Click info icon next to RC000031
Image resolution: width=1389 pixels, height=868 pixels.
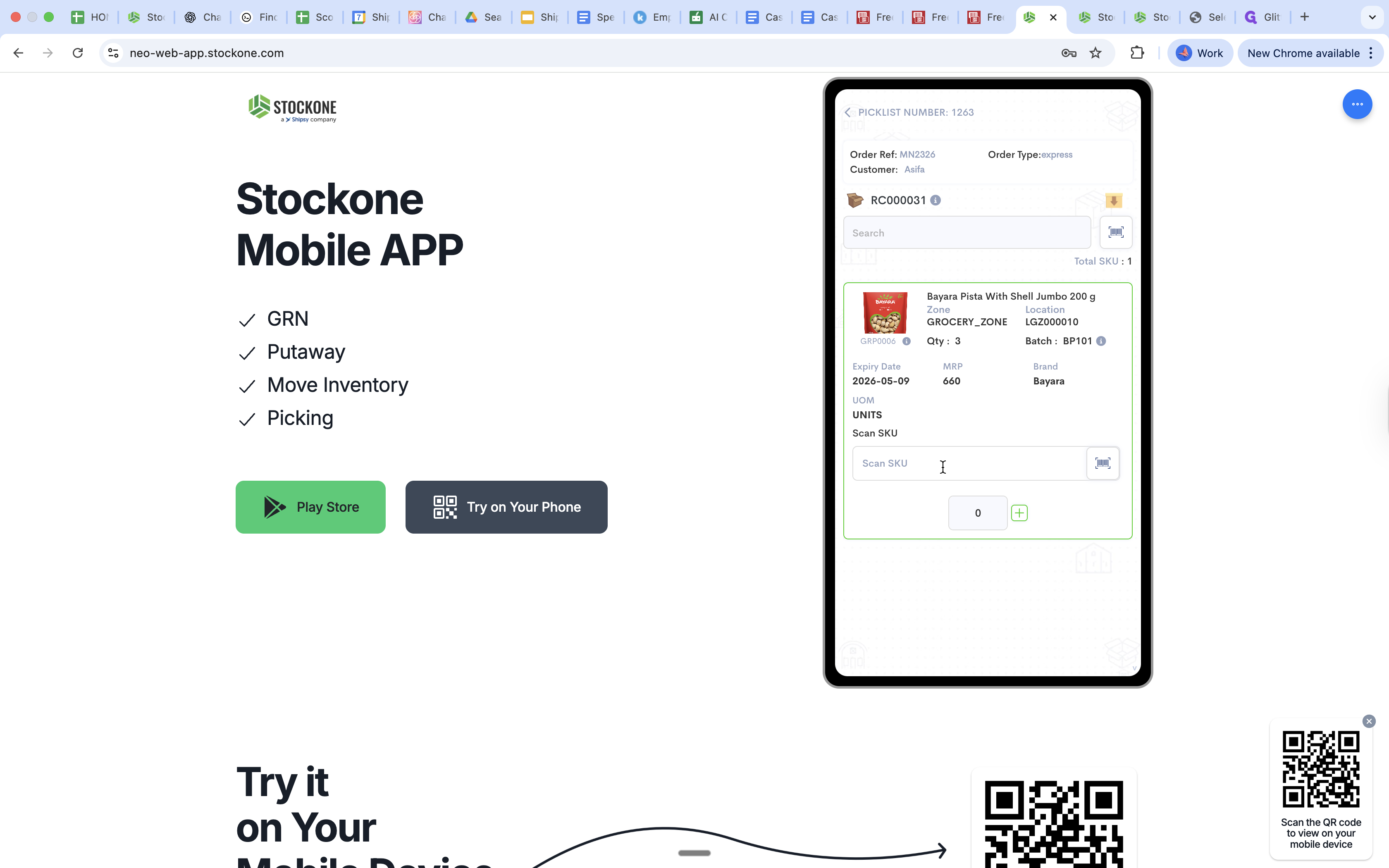936,200
